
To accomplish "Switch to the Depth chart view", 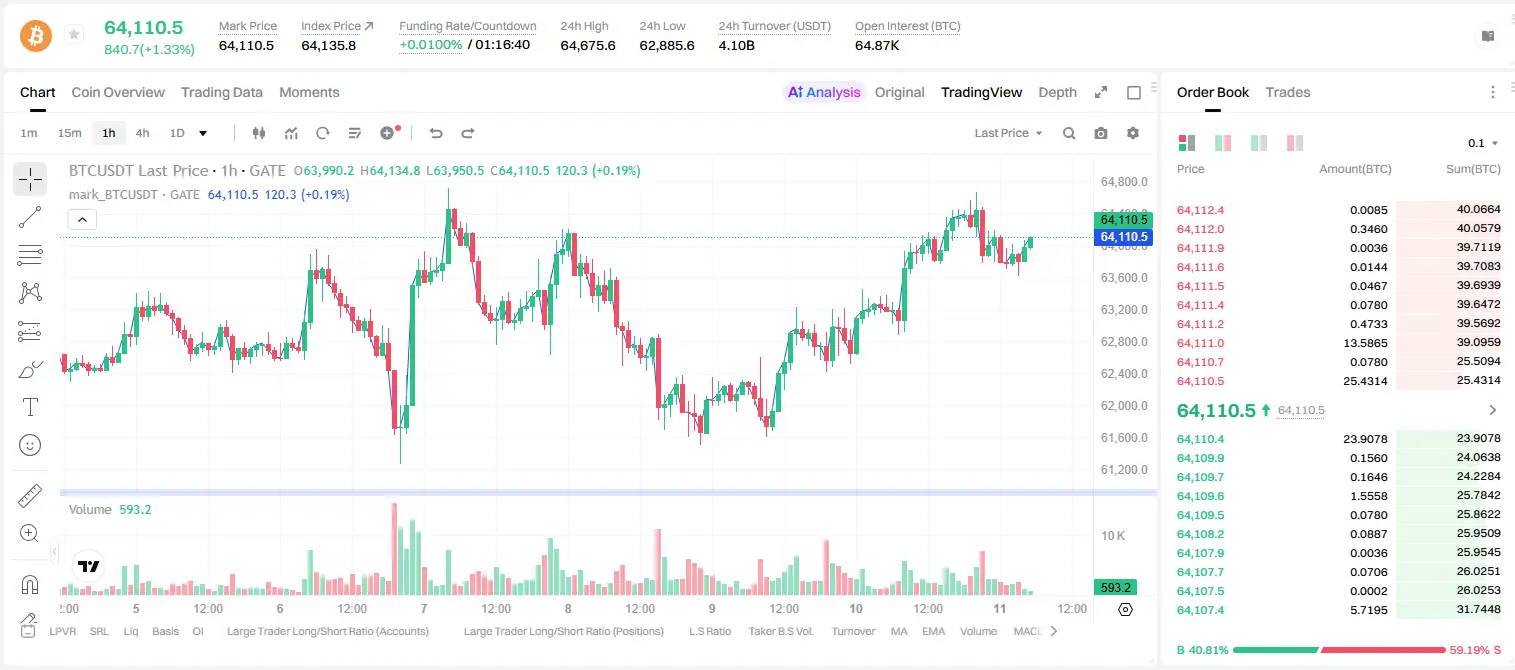I will [1057, 92].
